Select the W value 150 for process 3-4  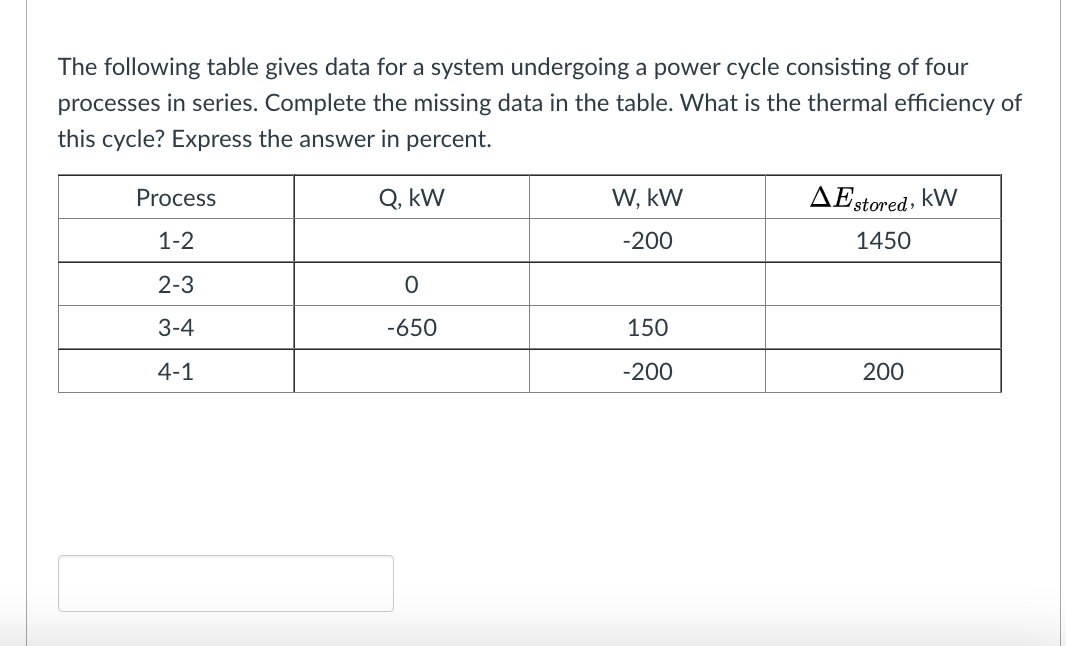click(x=647, y=327)
